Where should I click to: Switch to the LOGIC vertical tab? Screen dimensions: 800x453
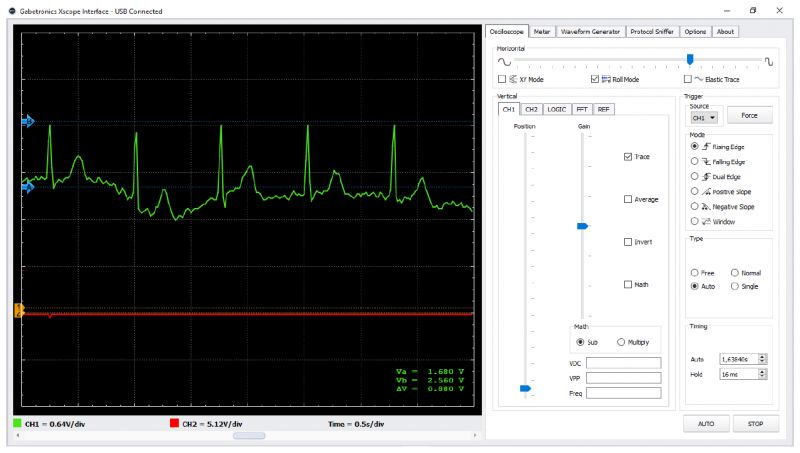(x=557, y=109)
